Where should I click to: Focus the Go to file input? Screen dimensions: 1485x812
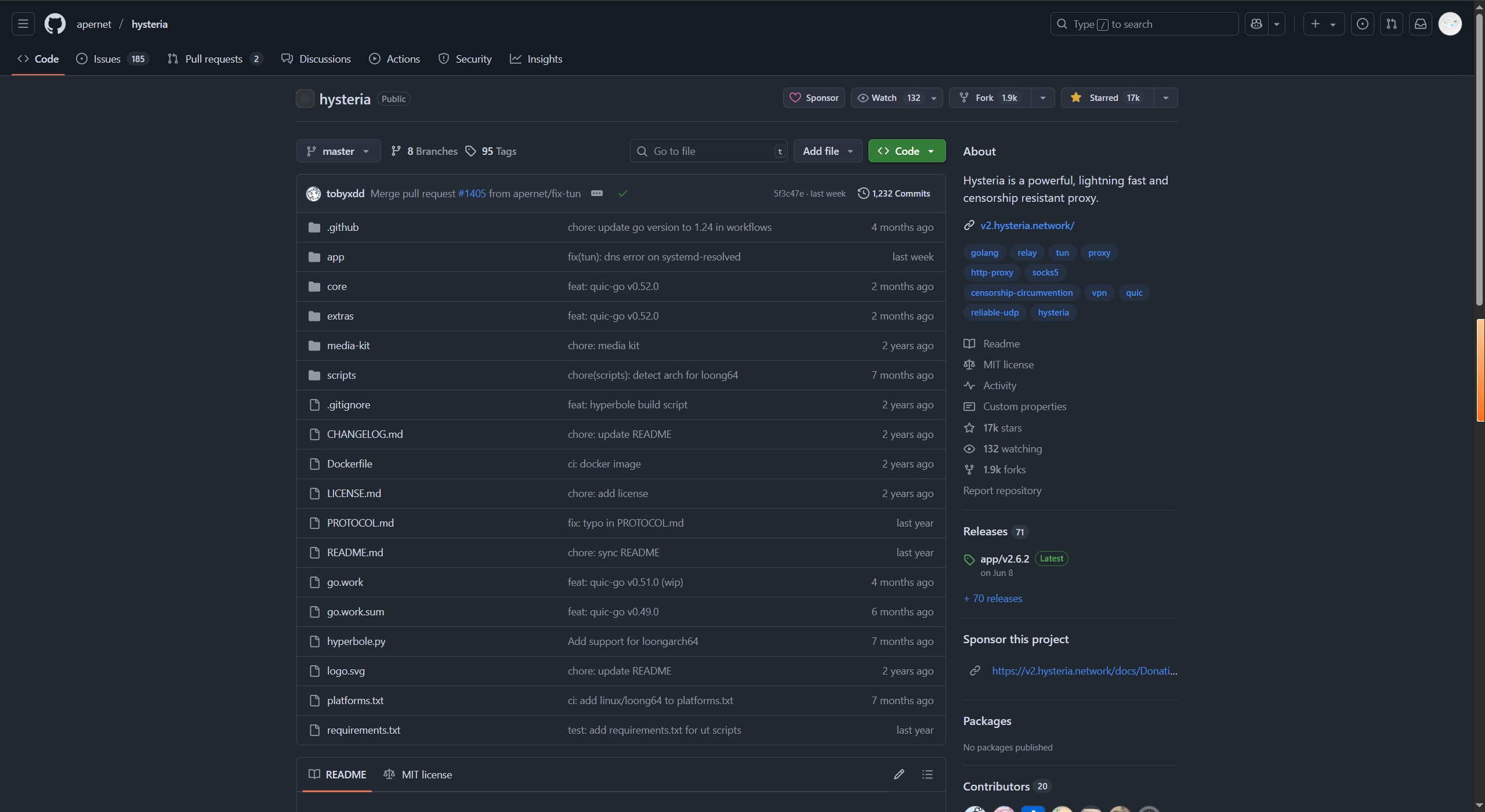coord(708,151)
